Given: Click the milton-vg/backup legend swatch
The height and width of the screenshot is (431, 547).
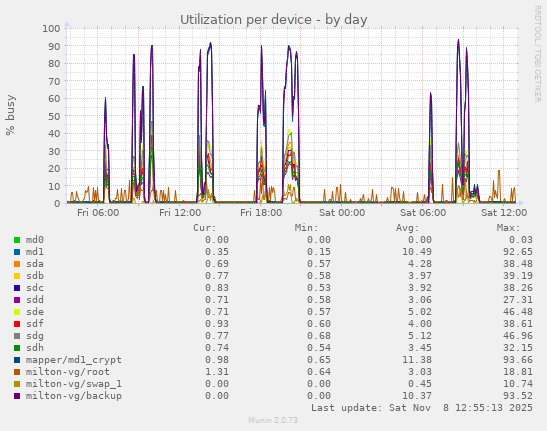Looking at the screenshot, I should pos(17,396).
